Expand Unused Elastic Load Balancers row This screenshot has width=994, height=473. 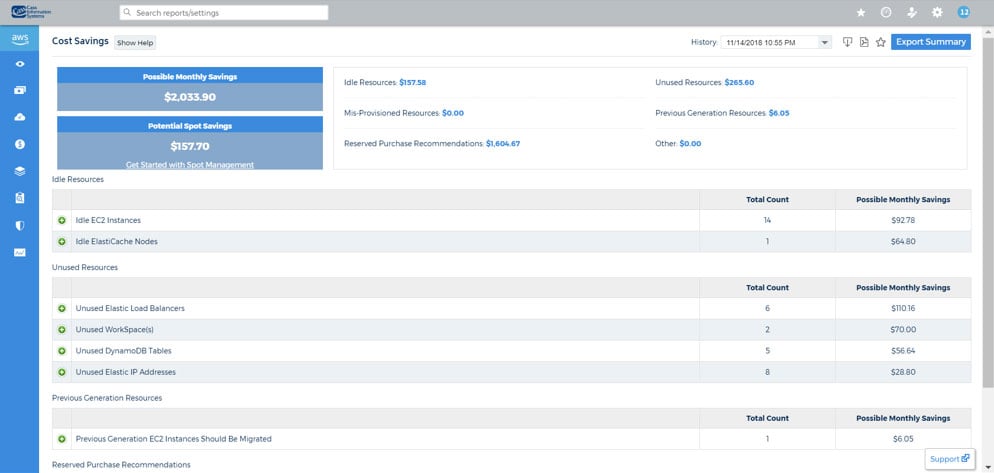[x=61, y=308]
